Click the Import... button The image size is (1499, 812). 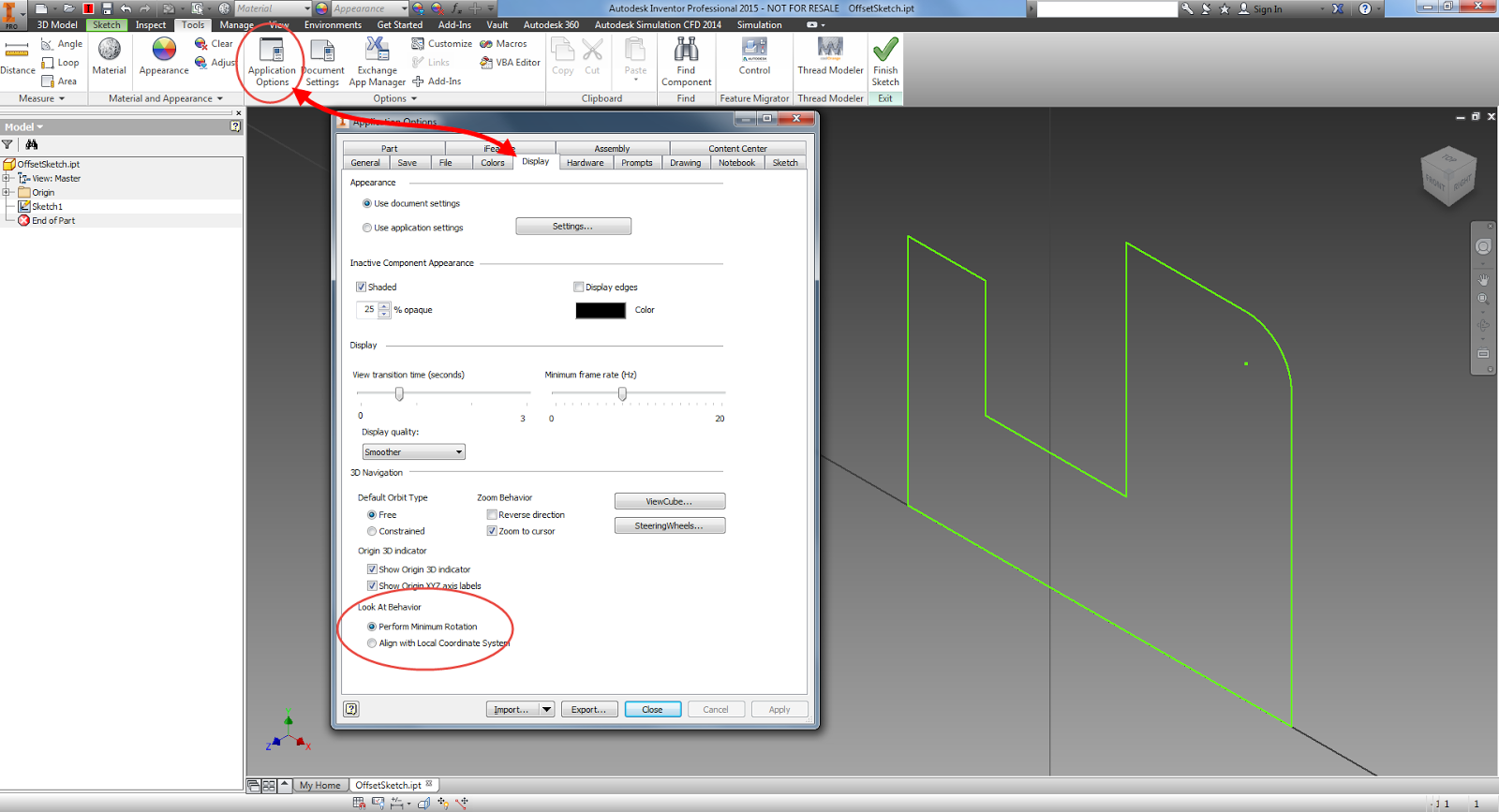point(512,709)
